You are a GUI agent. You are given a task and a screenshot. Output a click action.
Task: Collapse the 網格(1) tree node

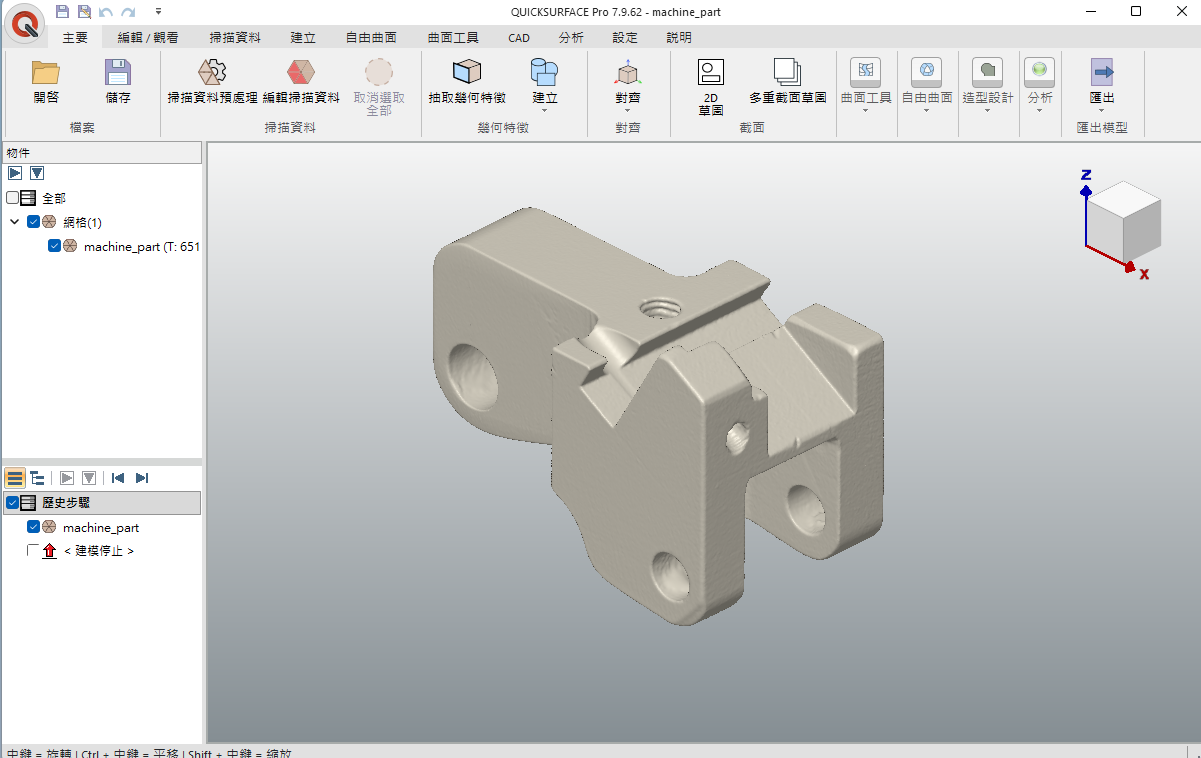click(x=15, y=222)
